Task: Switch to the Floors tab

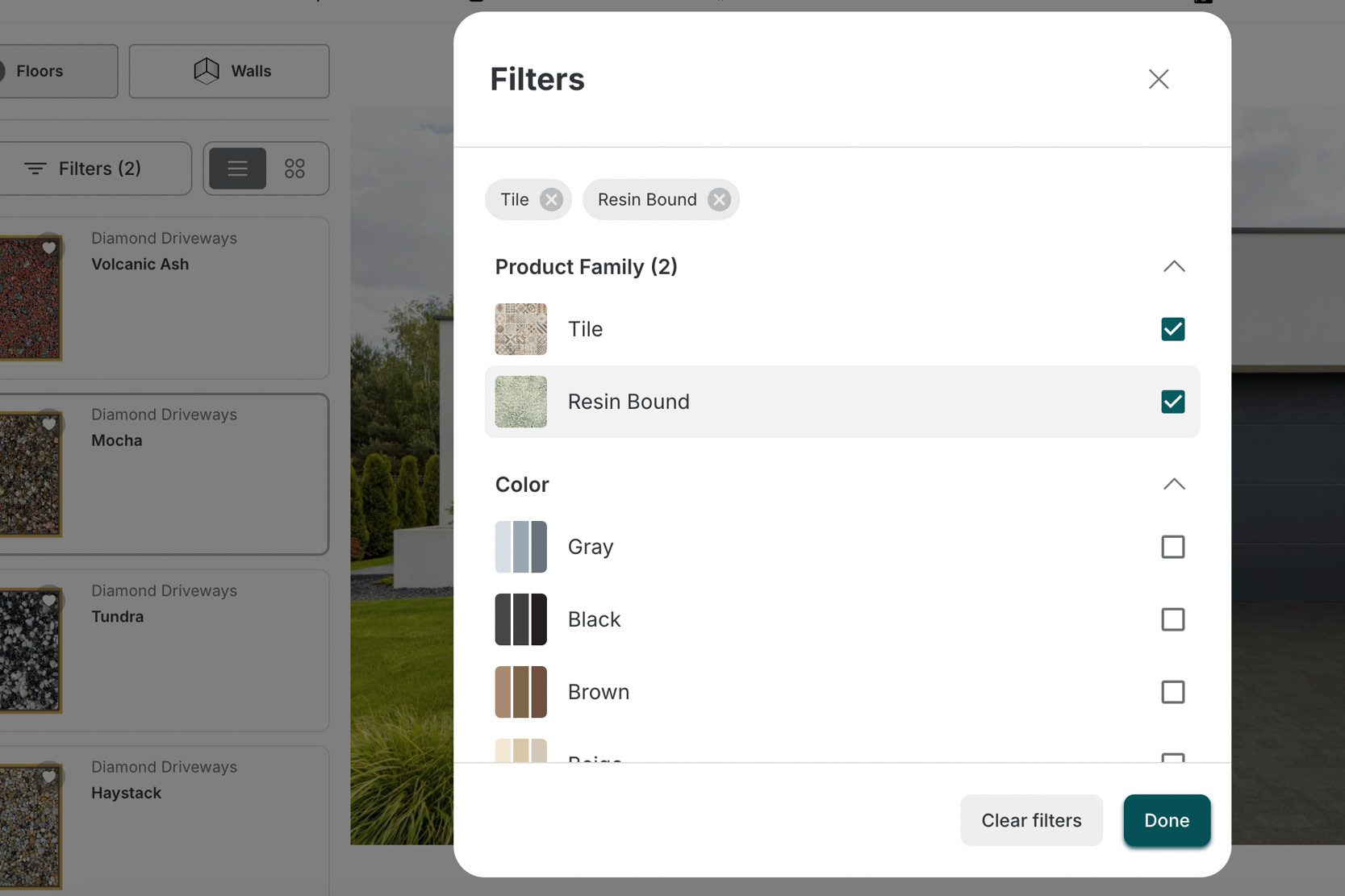Action: tap(48, 71)
